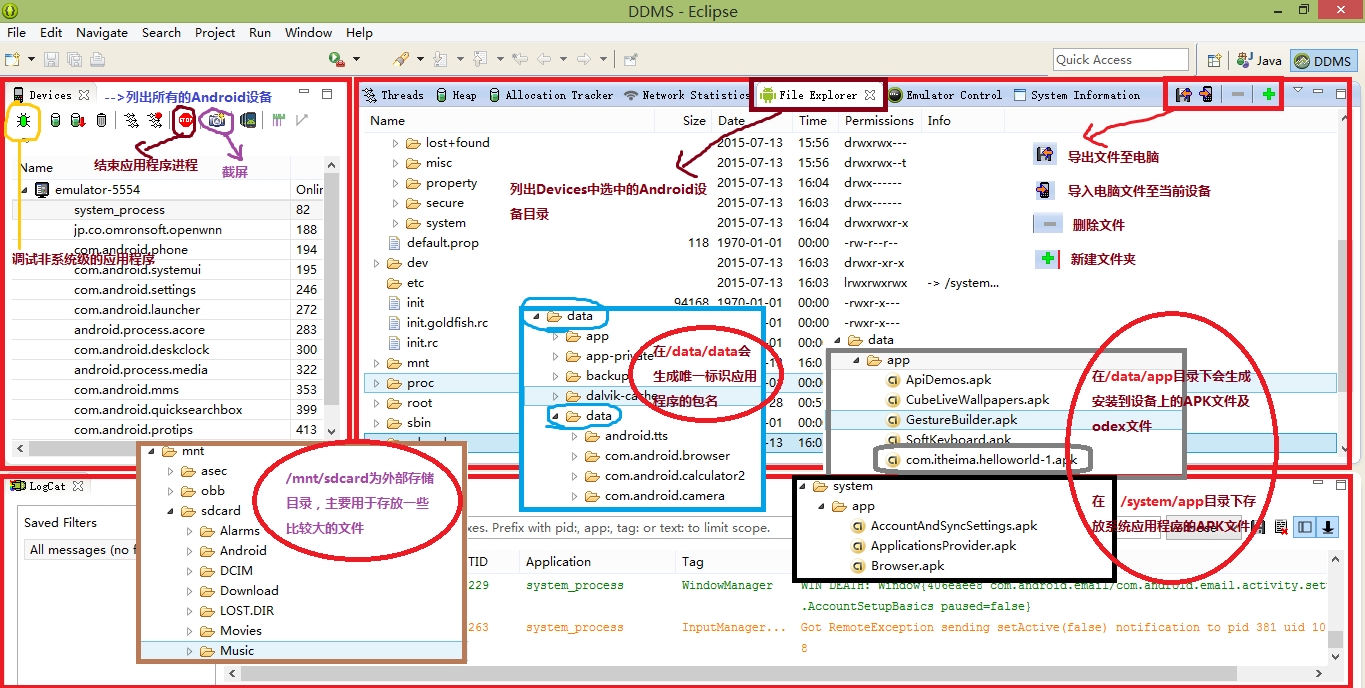Click the Open Perspective icon

point(1214,60)
